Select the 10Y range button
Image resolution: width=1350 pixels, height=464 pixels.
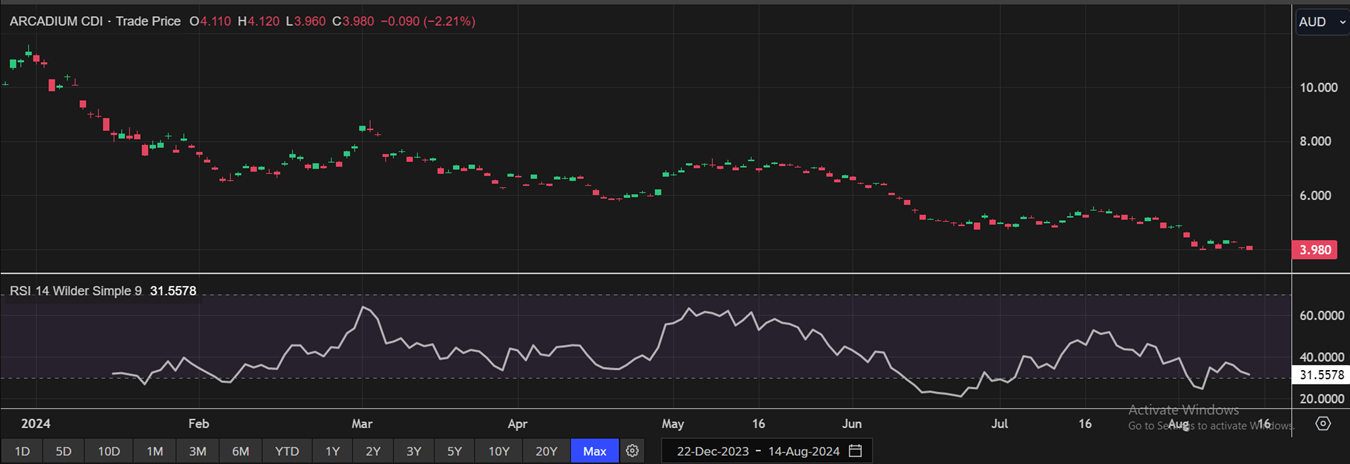(499, 451)
